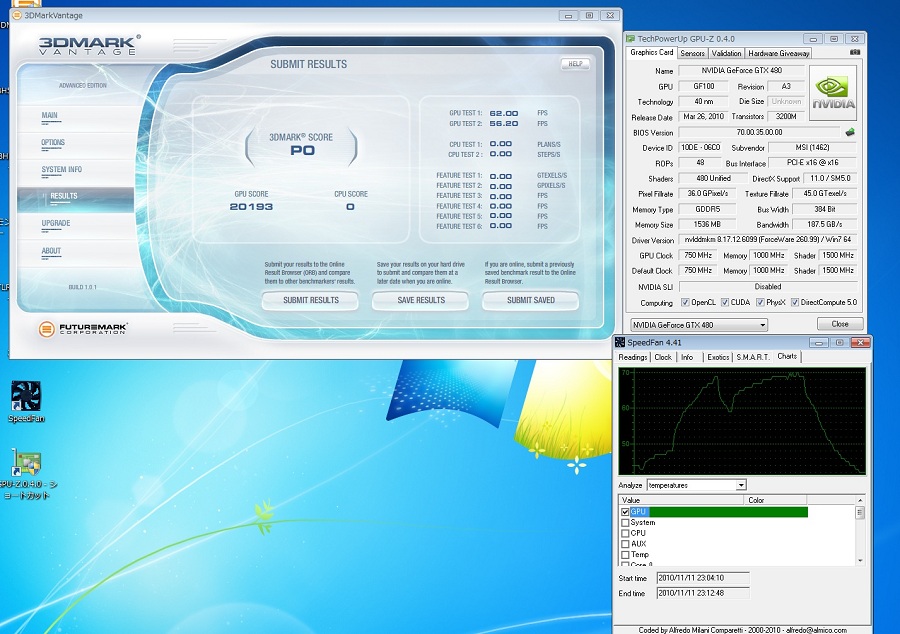Go to Options in 3DMark Vantage
Viewport: 900px width, 634px height.
[53, 143]
